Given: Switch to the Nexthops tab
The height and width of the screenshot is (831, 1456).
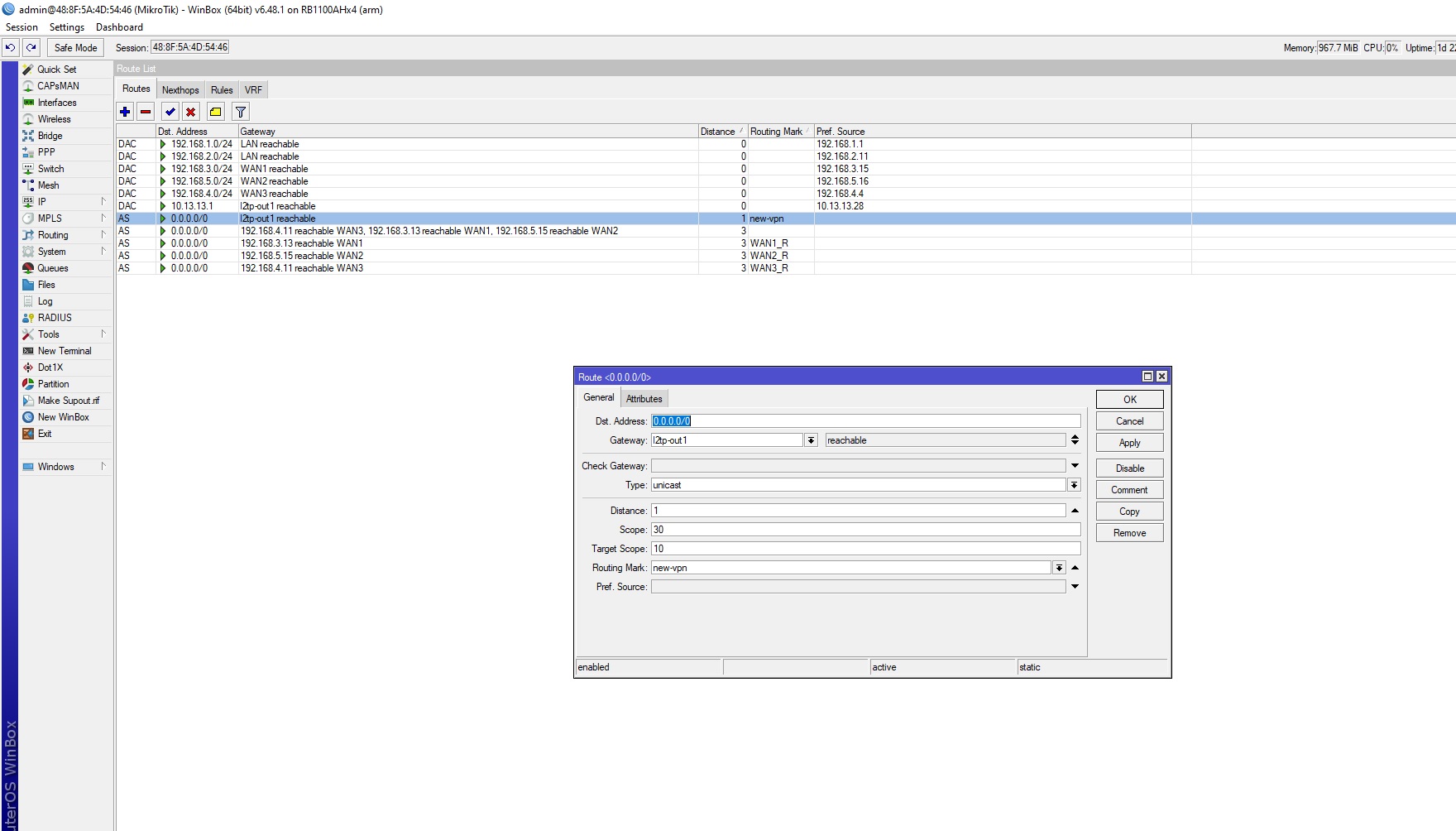Looking at the screenshot, I should point(180,90).
